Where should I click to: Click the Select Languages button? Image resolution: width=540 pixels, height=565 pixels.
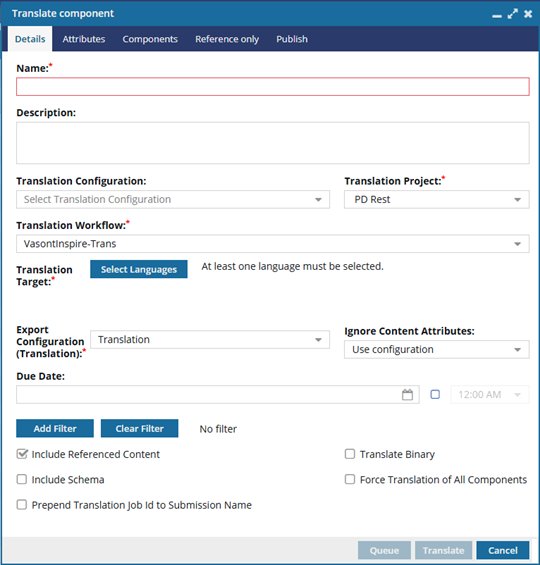pyautogui.click(x=139, y=269)
